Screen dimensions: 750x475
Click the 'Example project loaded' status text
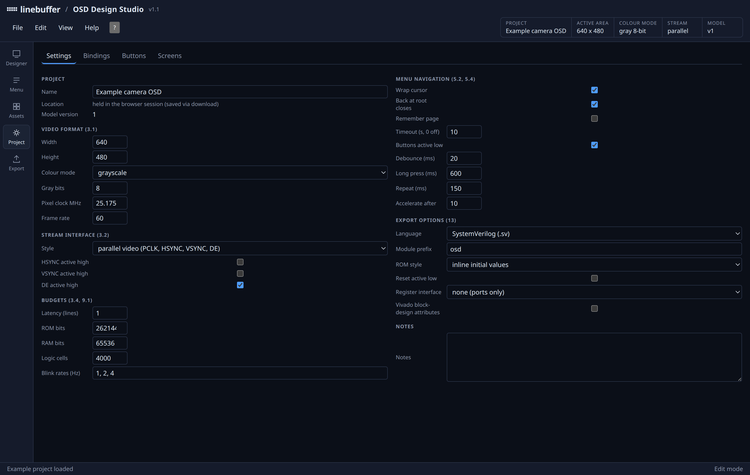[x=40, y=469]
